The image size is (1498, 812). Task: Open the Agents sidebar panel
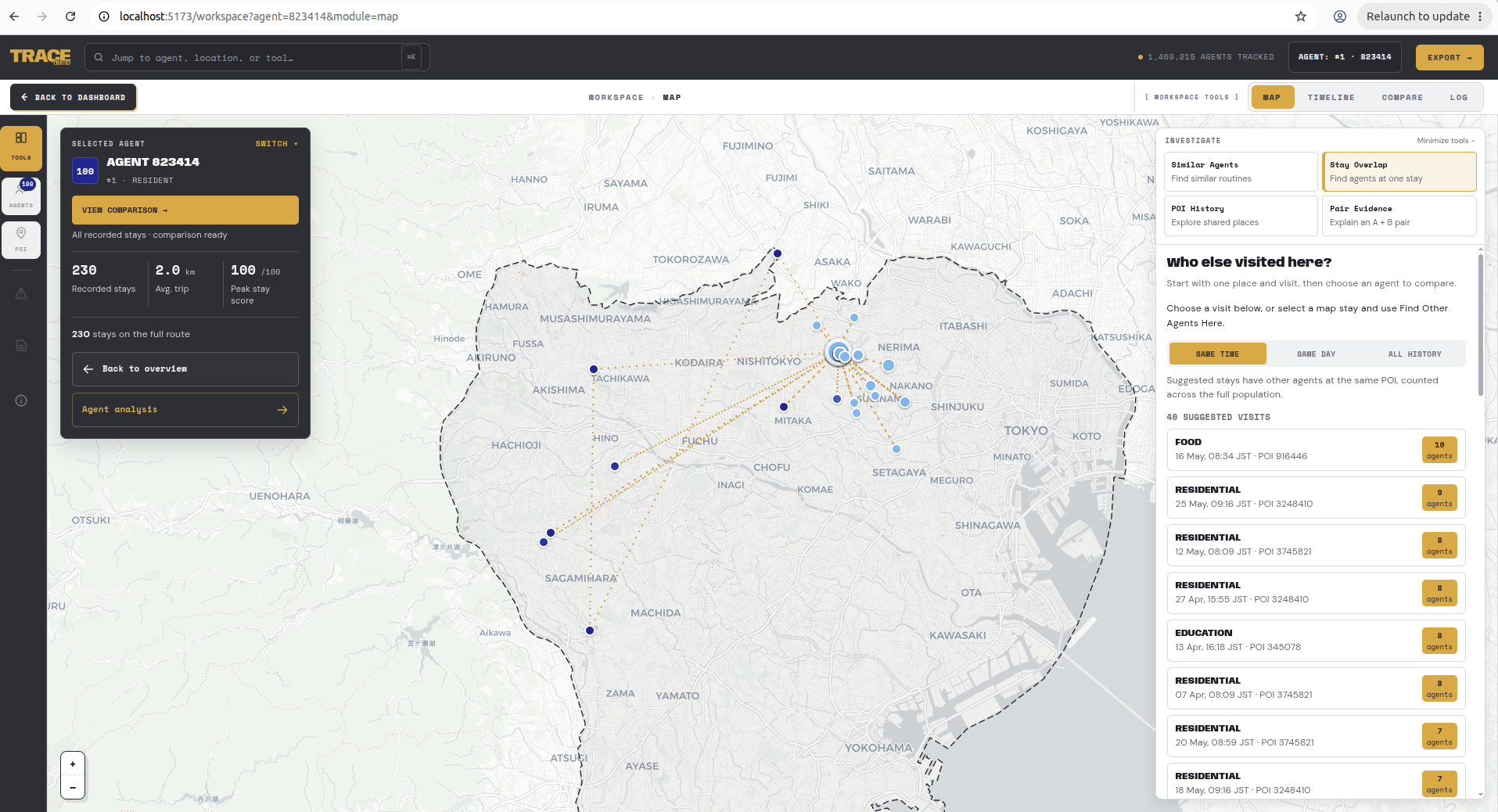21,196
